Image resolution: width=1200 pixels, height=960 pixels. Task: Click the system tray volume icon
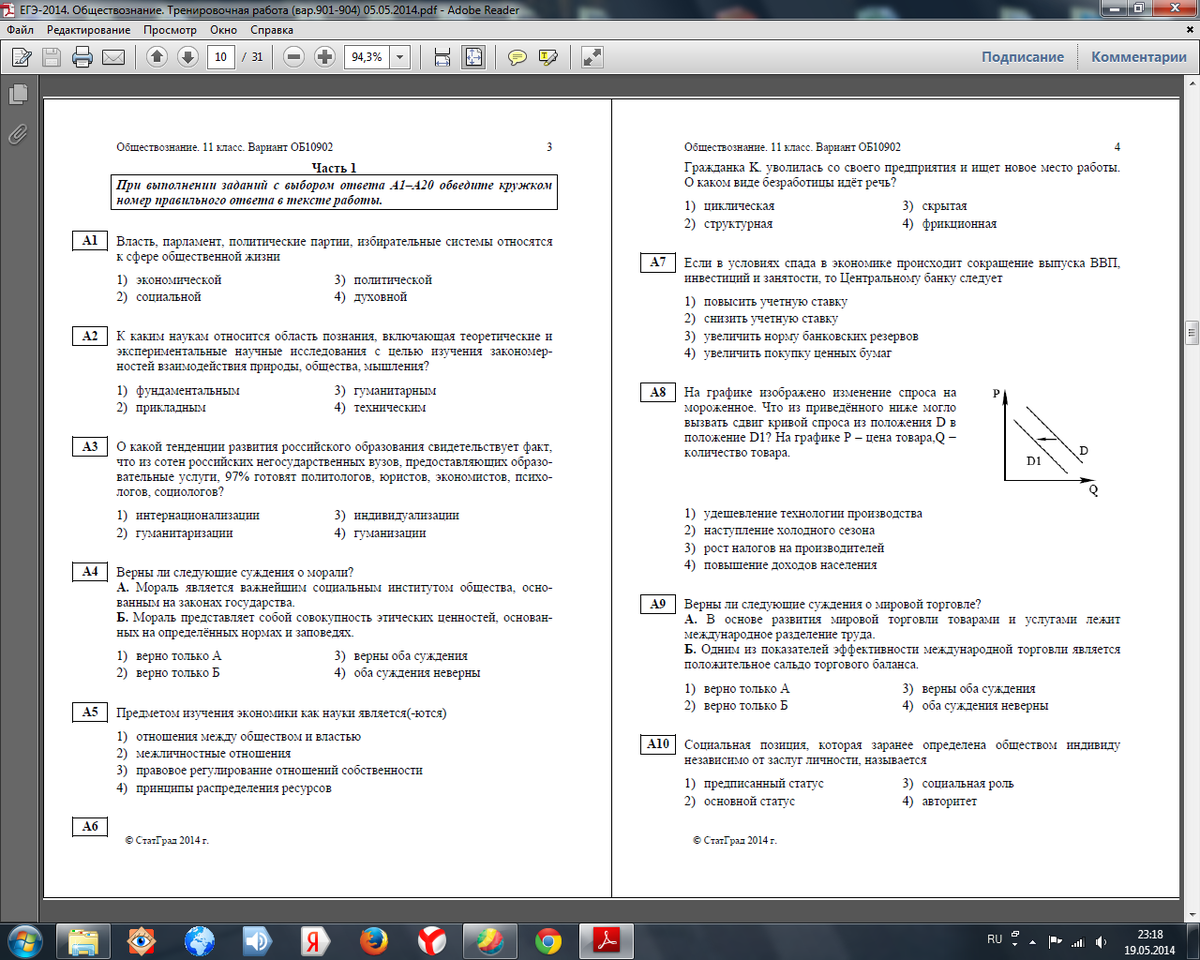click(1101, 941)
